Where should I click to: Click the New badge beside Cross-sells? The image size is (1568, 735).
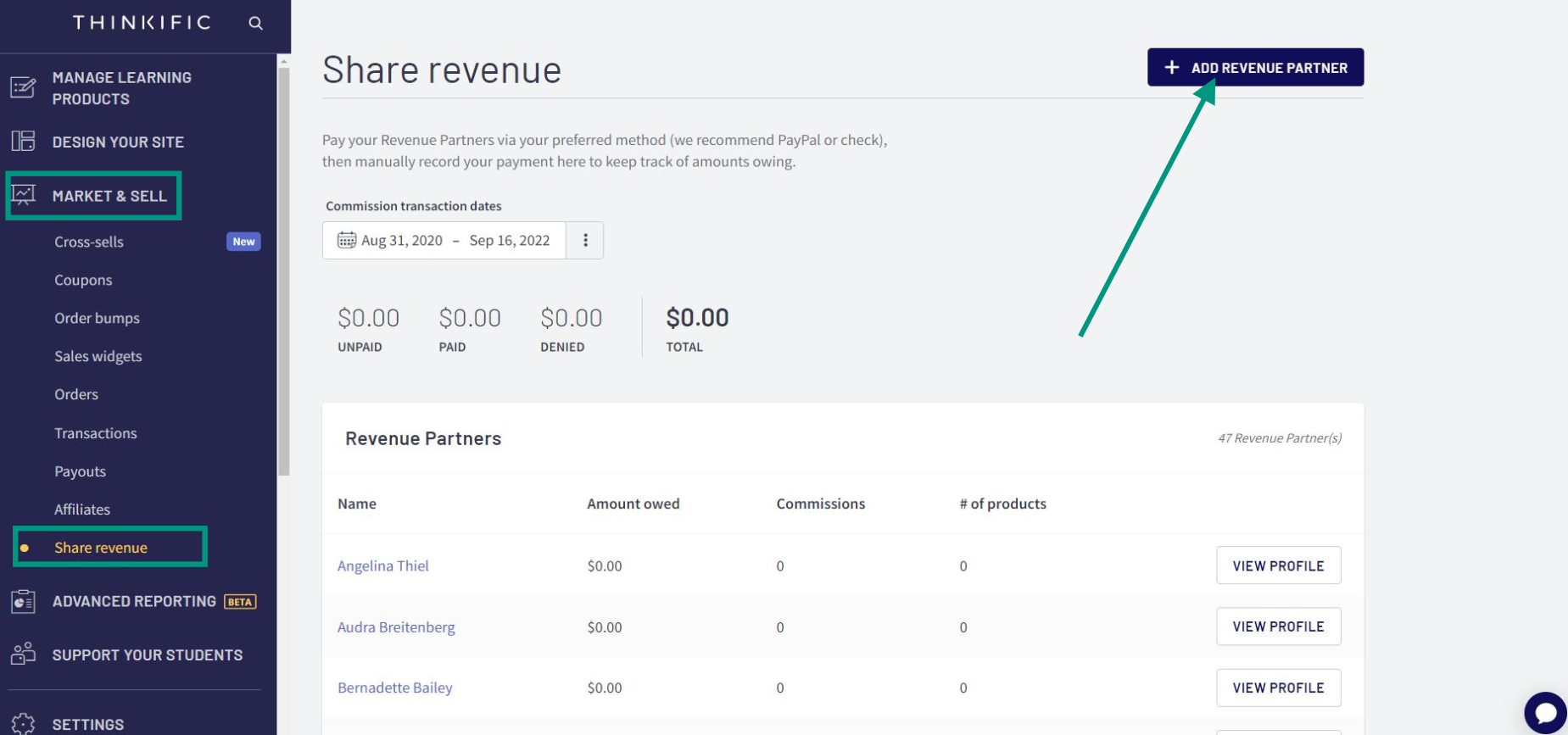[243, 242]
